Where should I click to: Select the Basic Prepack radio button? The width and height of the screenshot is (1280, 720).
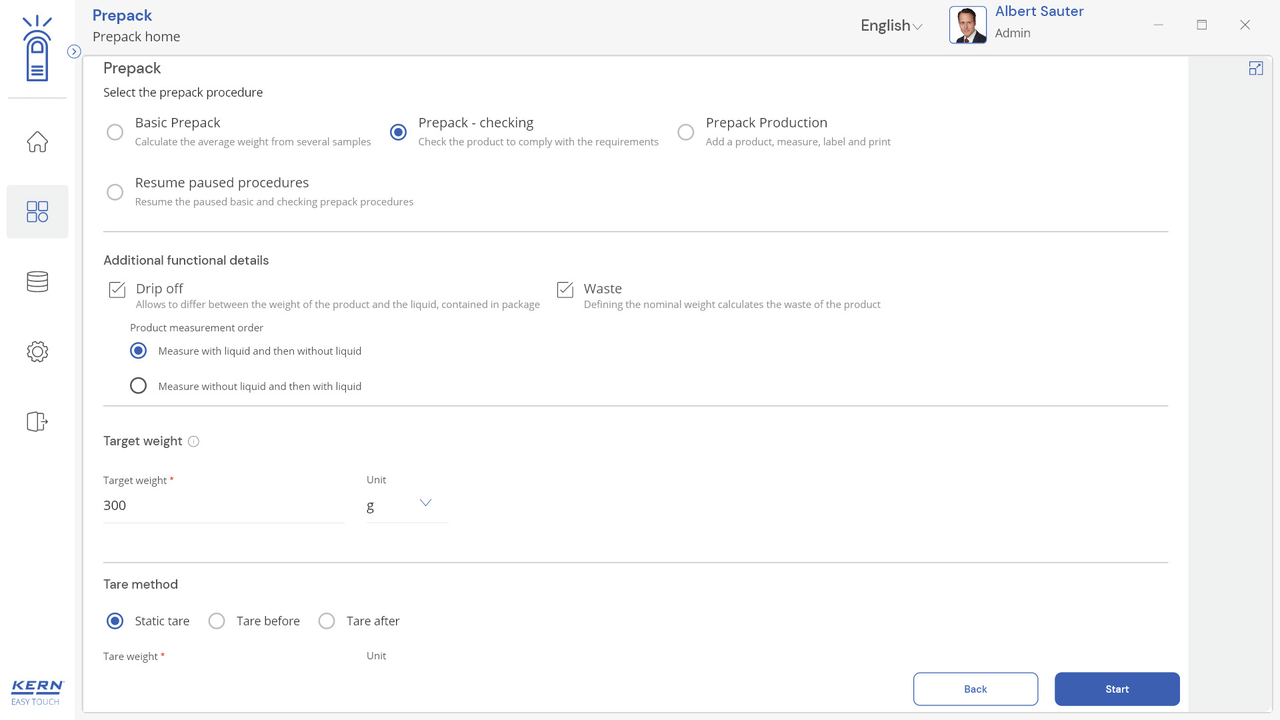click(x=115, y=132)
